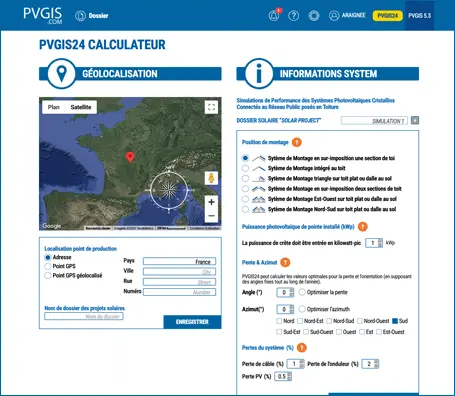Screen dimensions: 455x396
Task: Click the ENREGISTRER button
Action: (192, 322)
